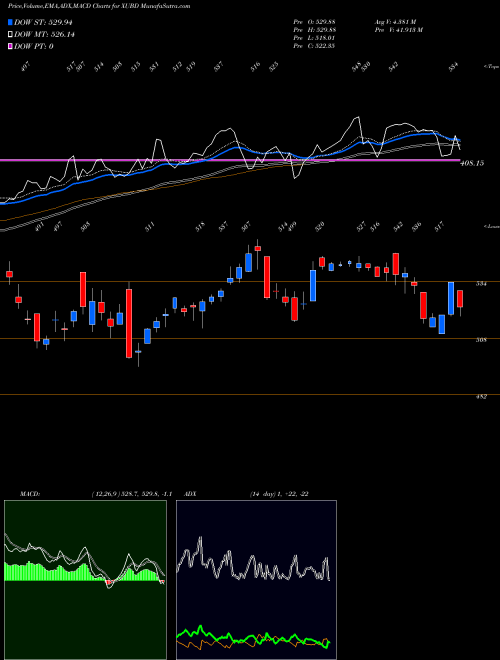The height and width of the screenshot is (660, 500).
Task: Click the red MACD histogram bars below zero
Action: tap(109, 582)
